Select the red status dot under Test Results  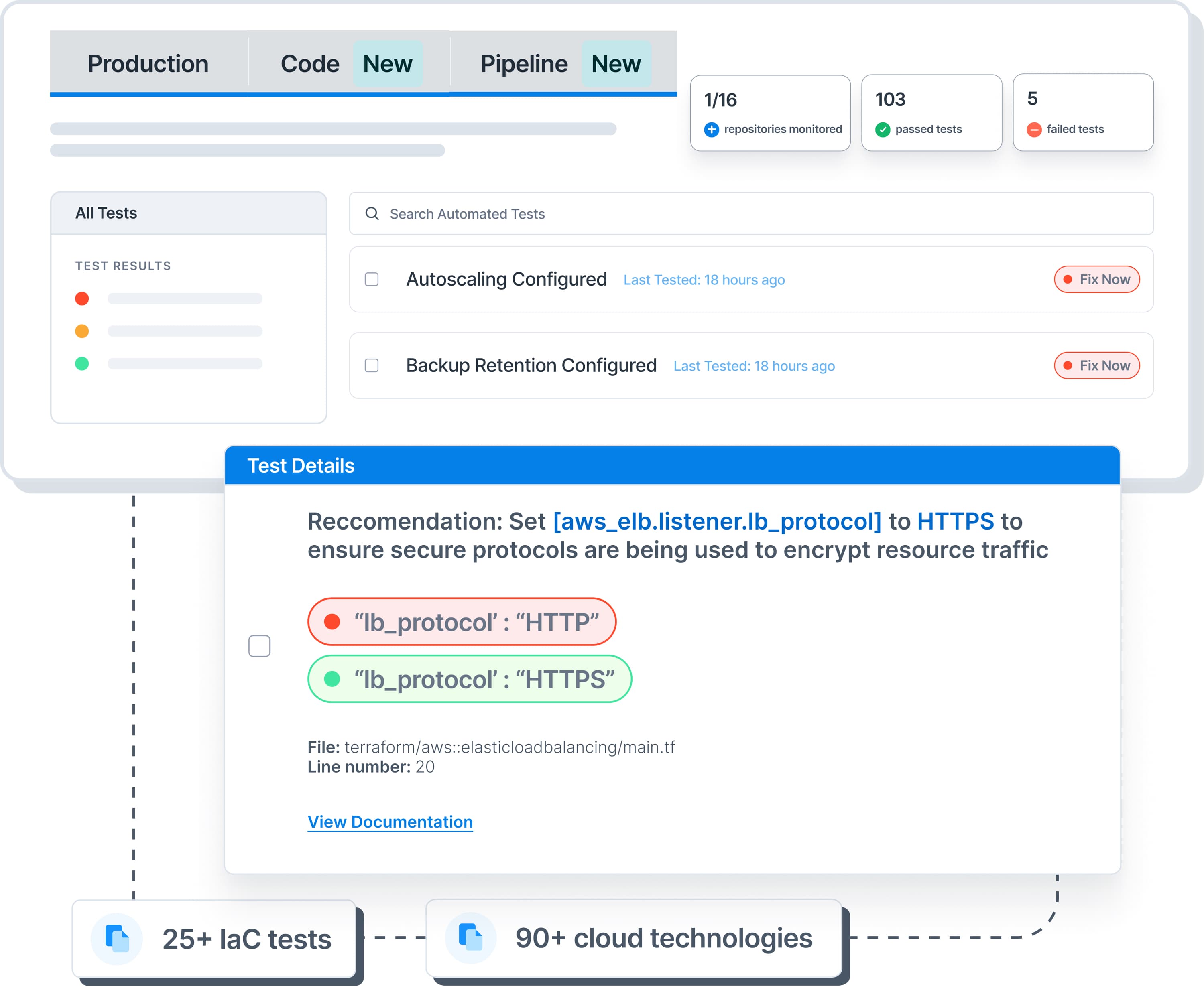[82, 298]
